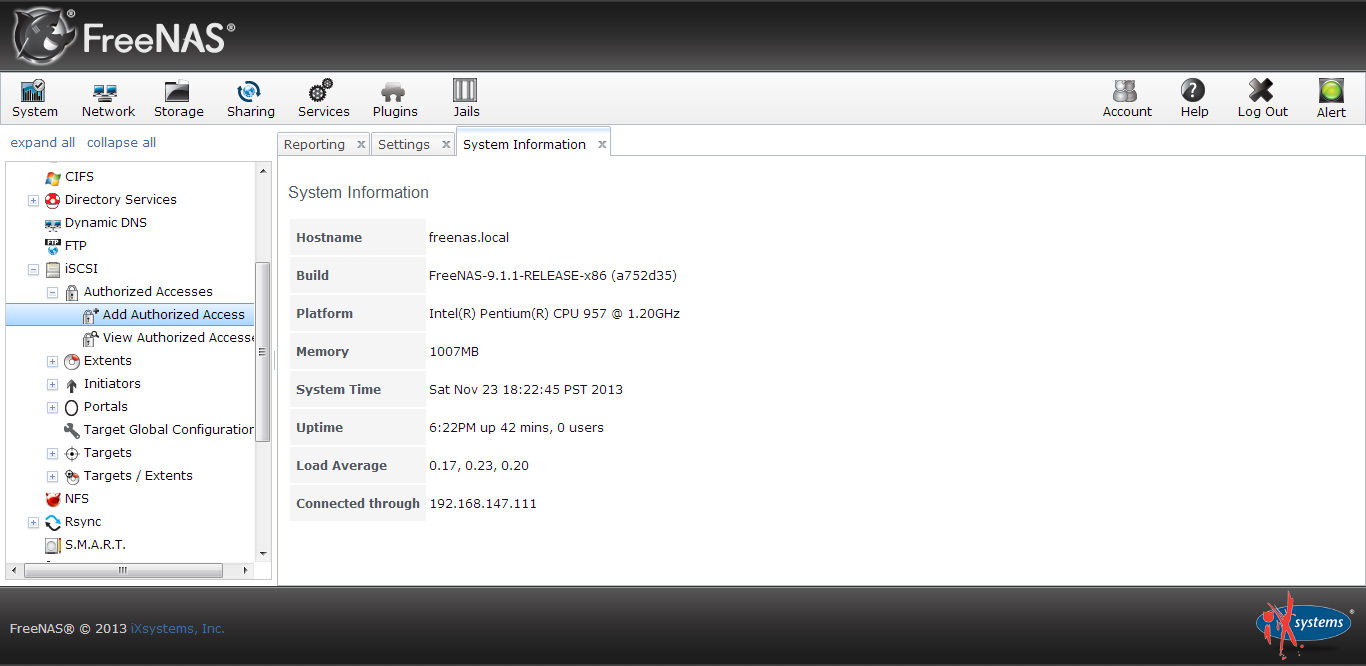The image size is (1366, 666).
Task: Open the Services gear icon
Action: (321, 91)
